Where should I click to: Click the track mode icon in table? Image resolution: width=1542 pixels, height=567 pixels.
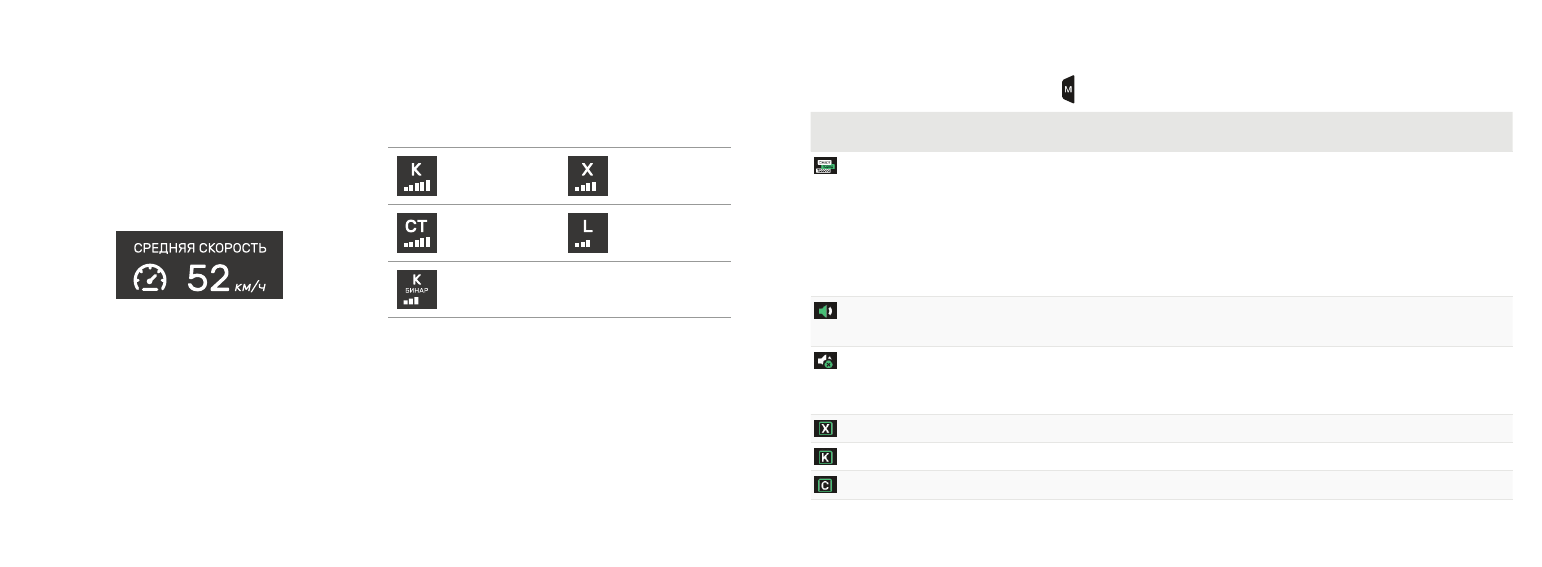point(825,166)
